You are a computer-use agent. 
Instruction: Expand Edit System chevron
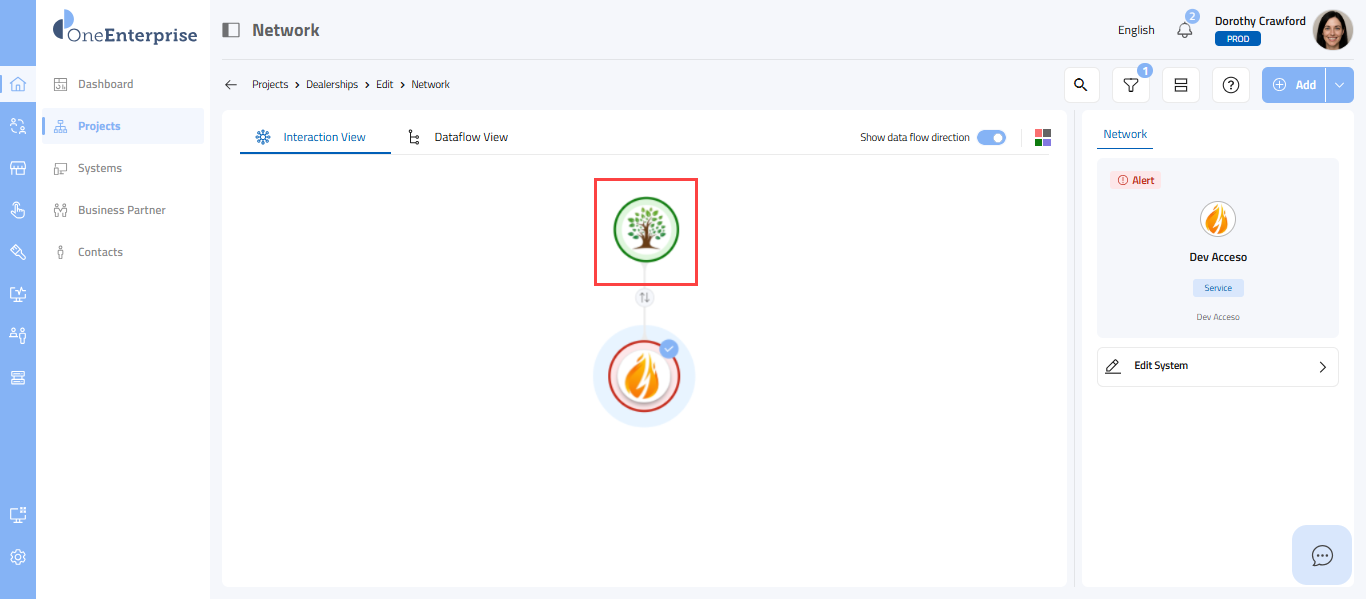point(1322,367)
